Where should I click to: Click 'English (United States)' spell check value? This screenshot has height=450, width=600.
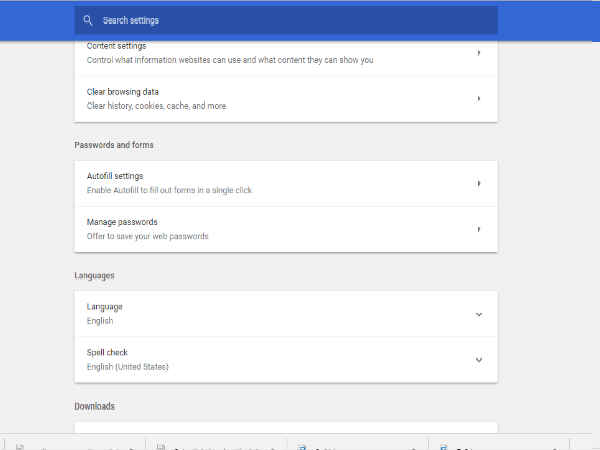coord(127,367)
